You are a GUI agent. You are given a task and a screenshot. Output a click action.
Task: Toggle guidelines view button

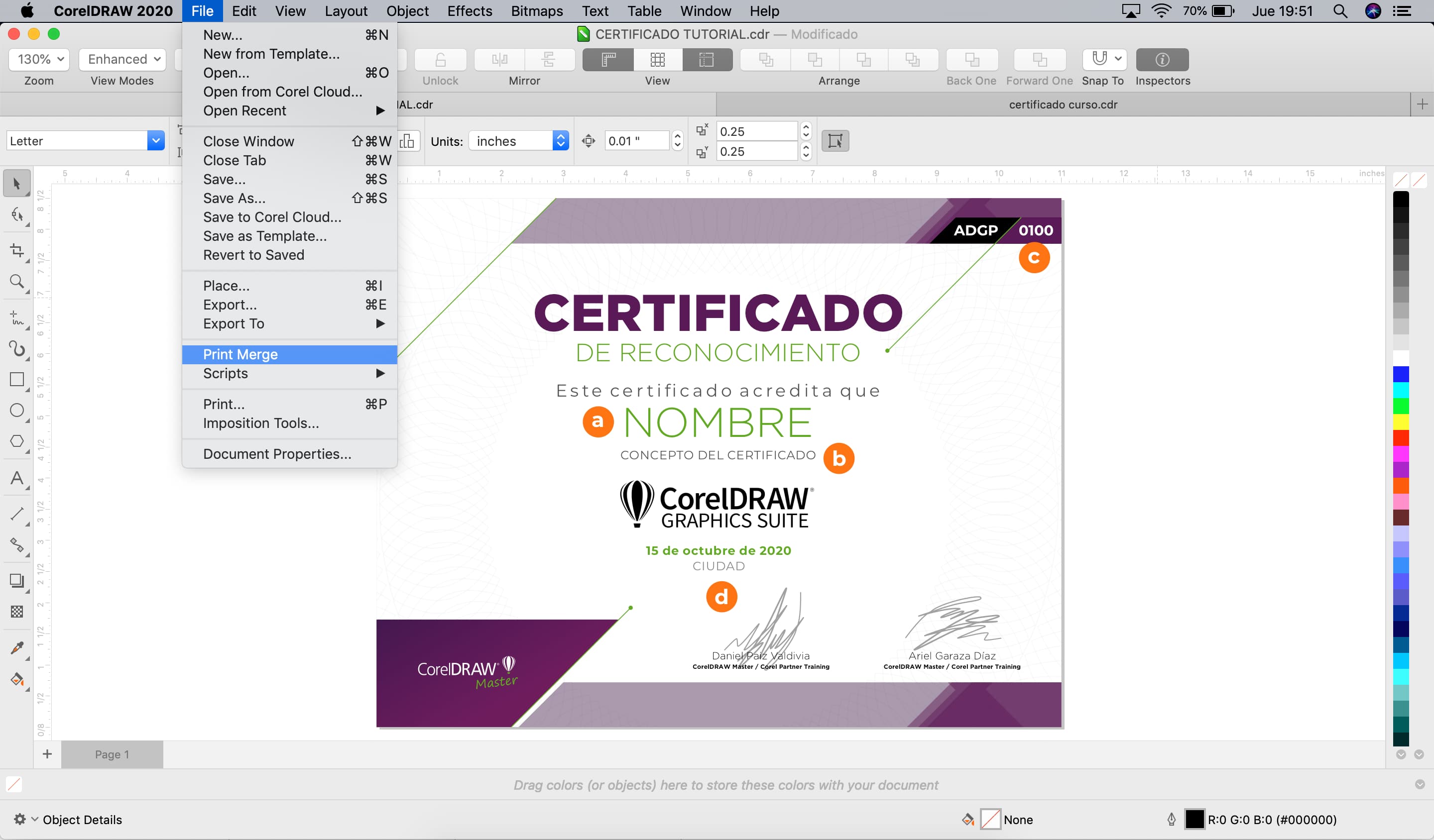pyautogui.click(x=707, y=60)
